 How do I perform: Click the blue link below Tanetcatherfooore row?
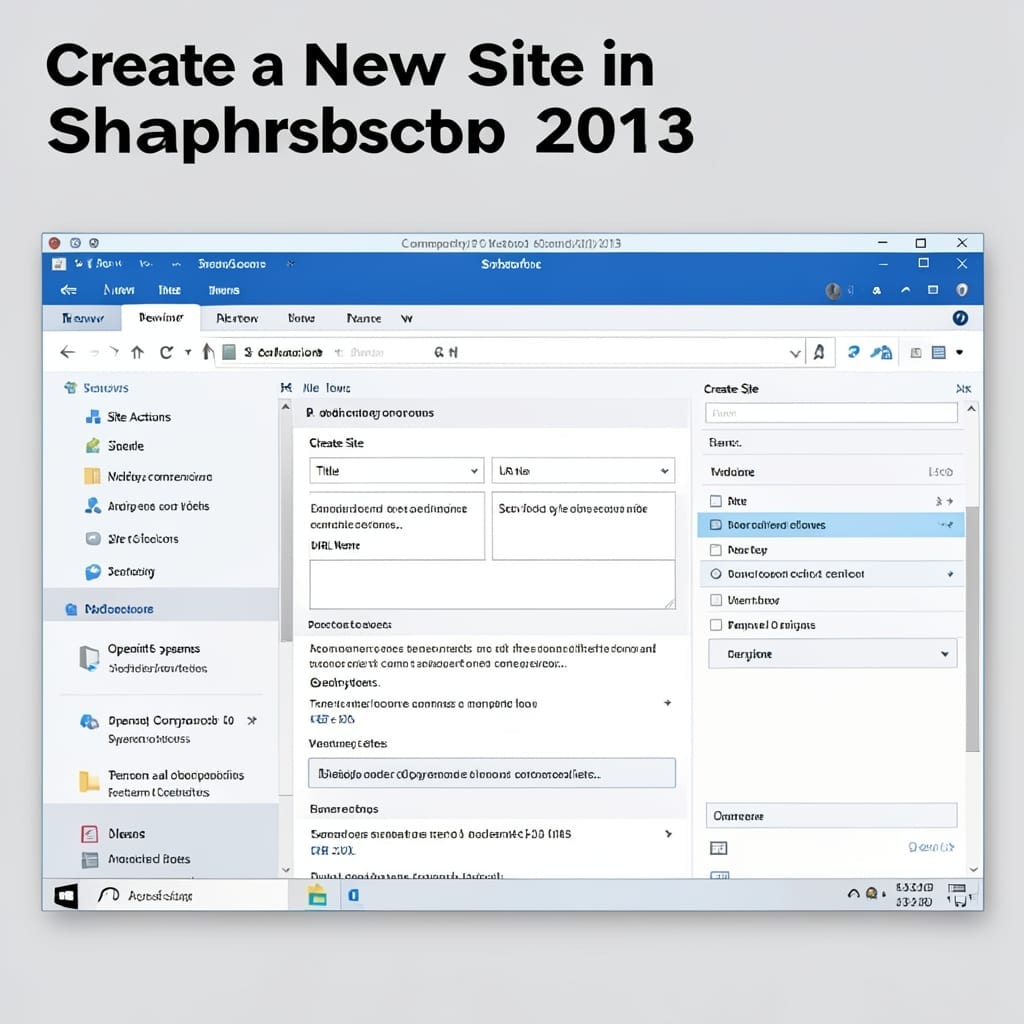[x=332, y=720]
